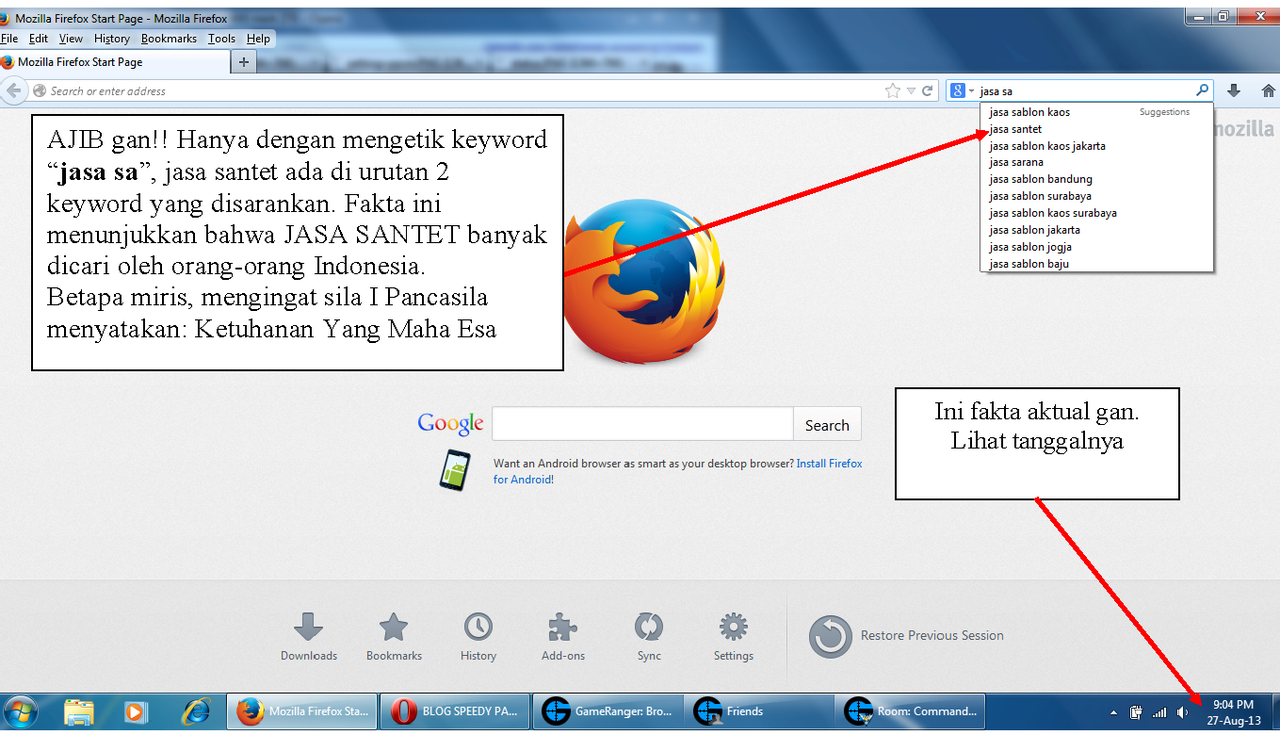1280x735 pixels.
Task: Click the bookmark star in the address bar
Action: coord(891,89)
